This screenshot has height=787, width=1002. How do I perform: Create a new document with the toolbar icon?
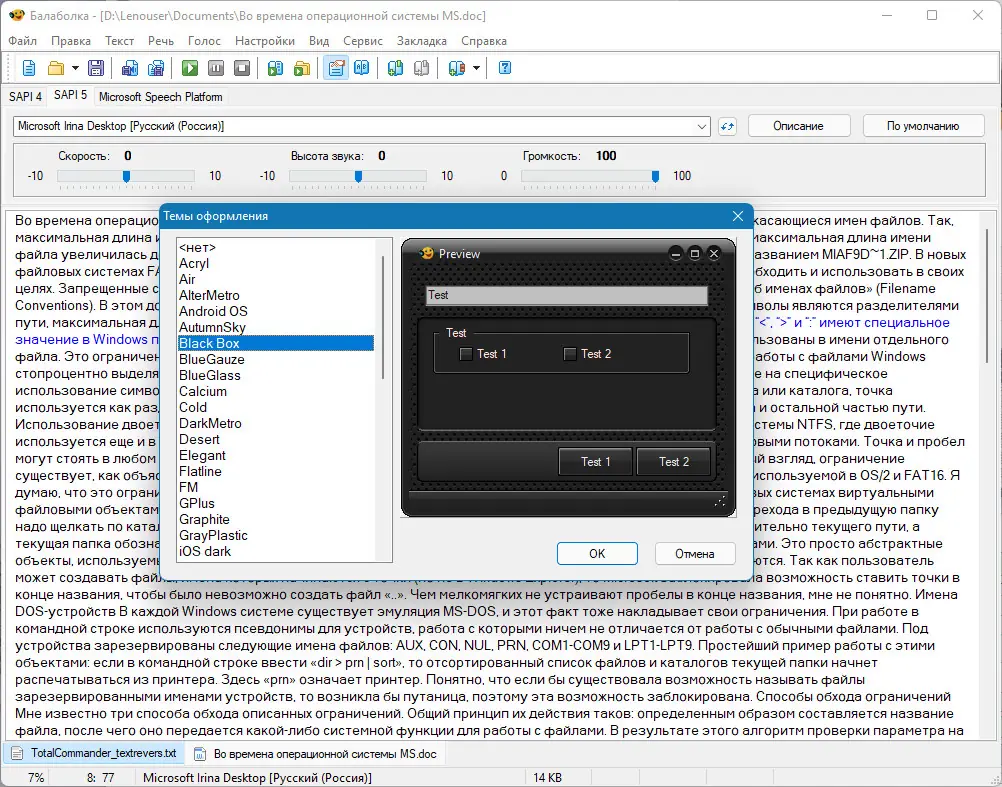coord(29,68)
